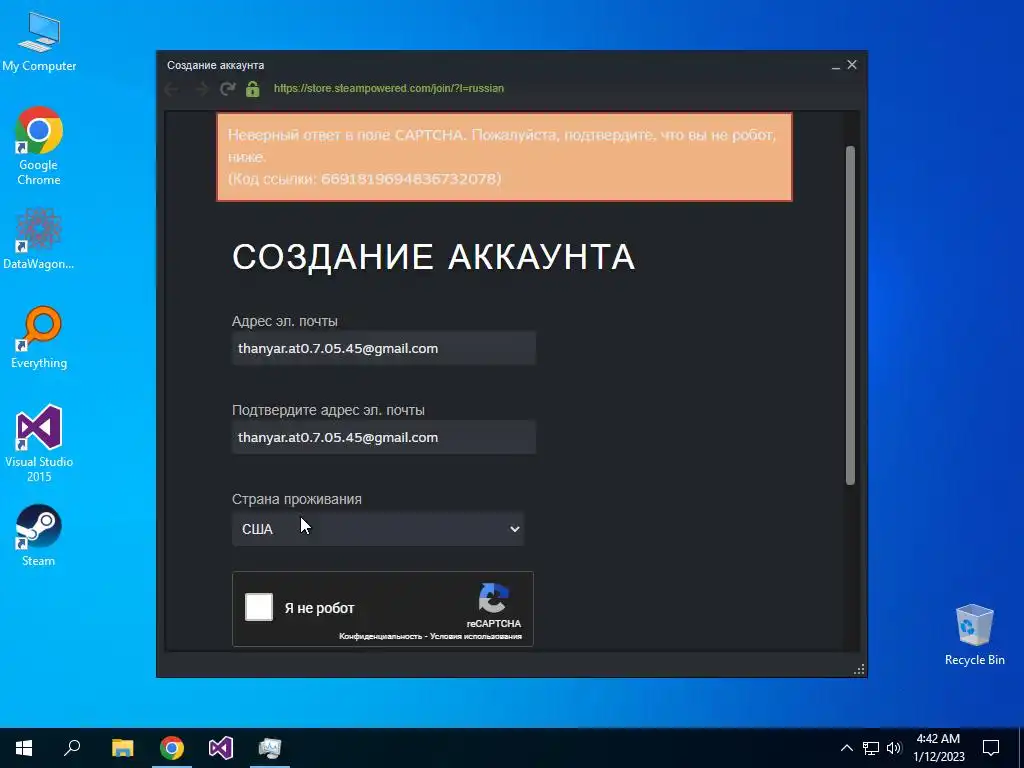Click the window resize grip corner
The image size is (1024, 768).
coord(859,669)
